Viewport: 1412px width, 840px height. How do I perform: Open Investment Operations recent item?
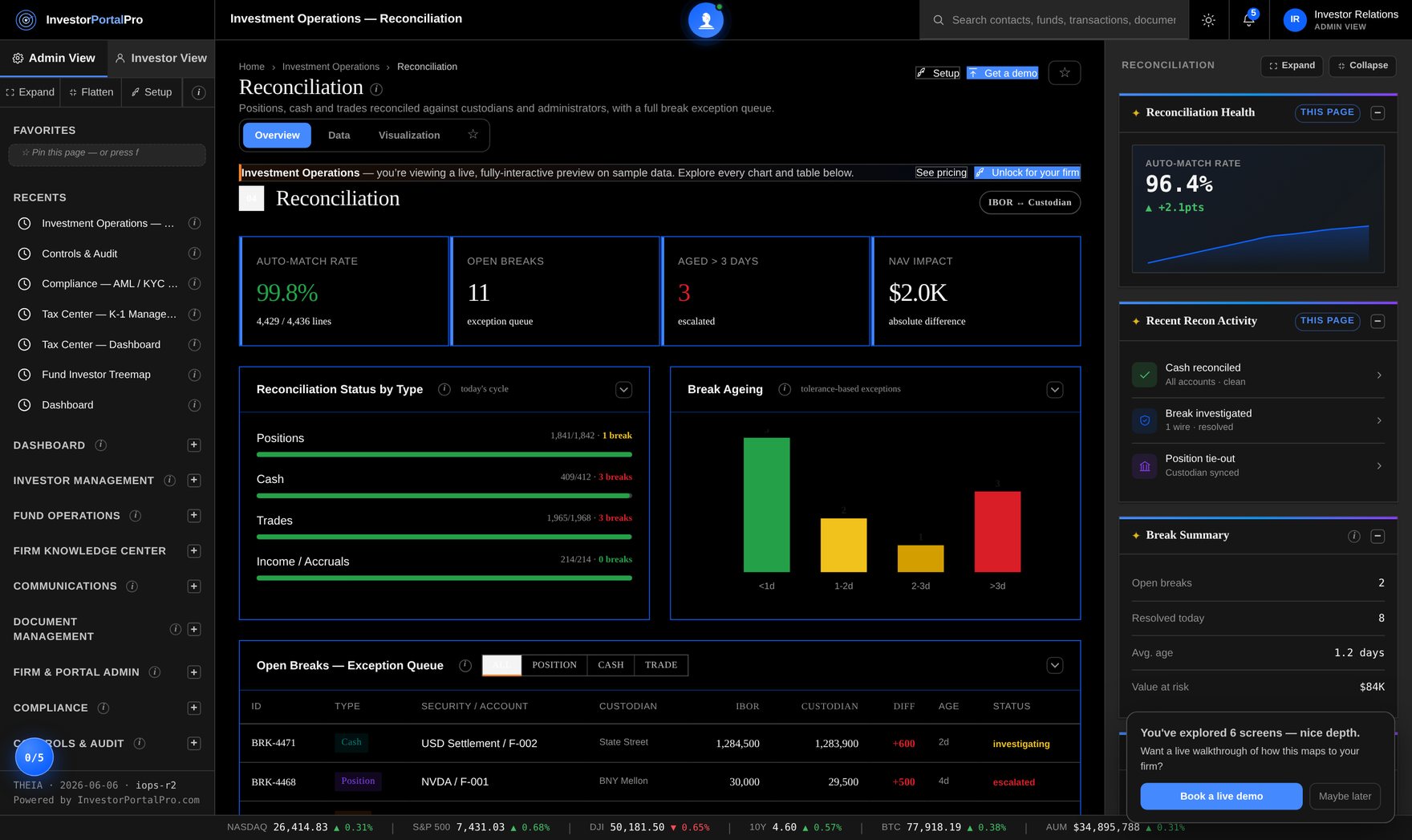click(x=108, y=224)
